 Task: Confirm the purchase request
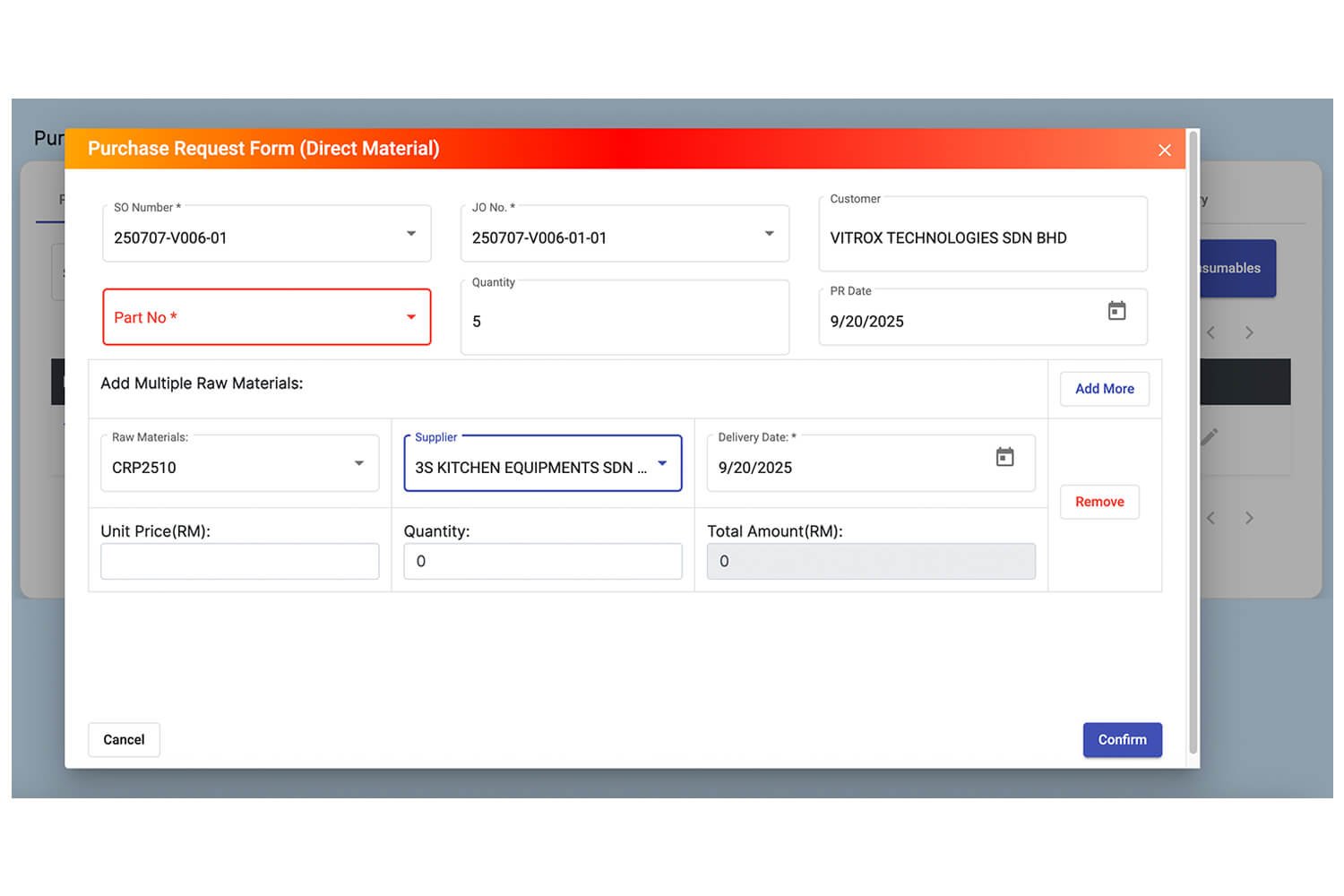click(1122, 740)
